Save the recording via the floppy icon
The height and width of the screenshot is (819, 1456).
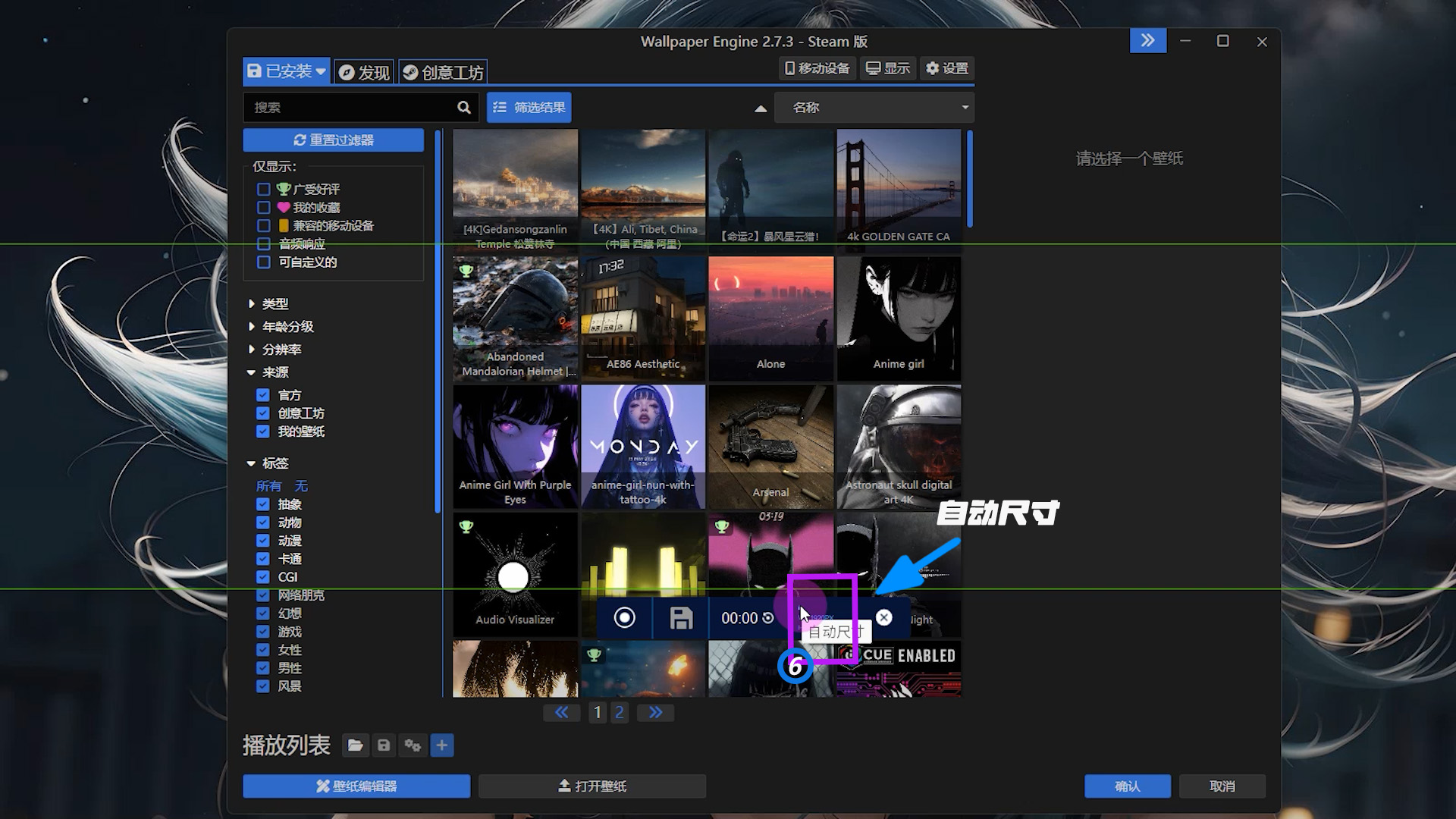coord(681,618)
